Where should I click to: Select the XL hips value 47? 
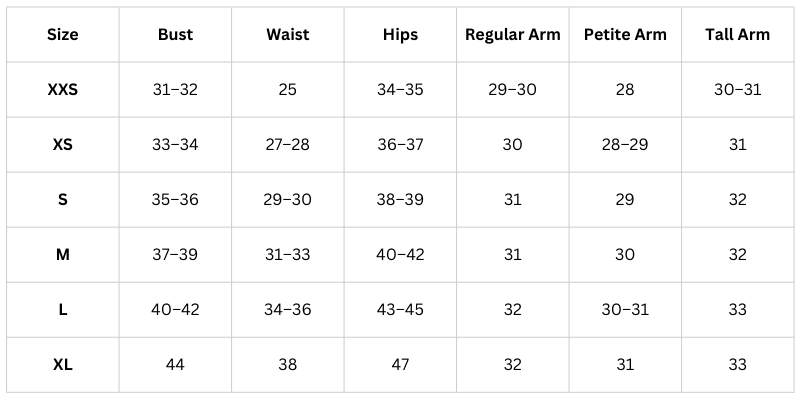click(400, 365)
